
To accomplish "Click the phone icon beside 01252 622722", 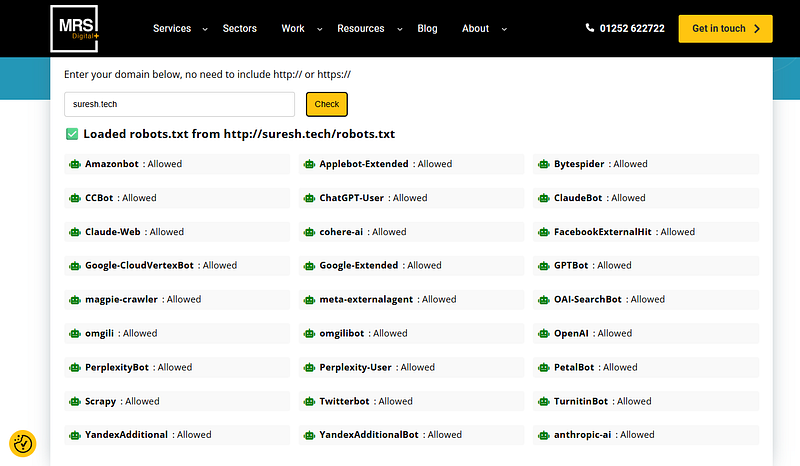I will 590,28.
